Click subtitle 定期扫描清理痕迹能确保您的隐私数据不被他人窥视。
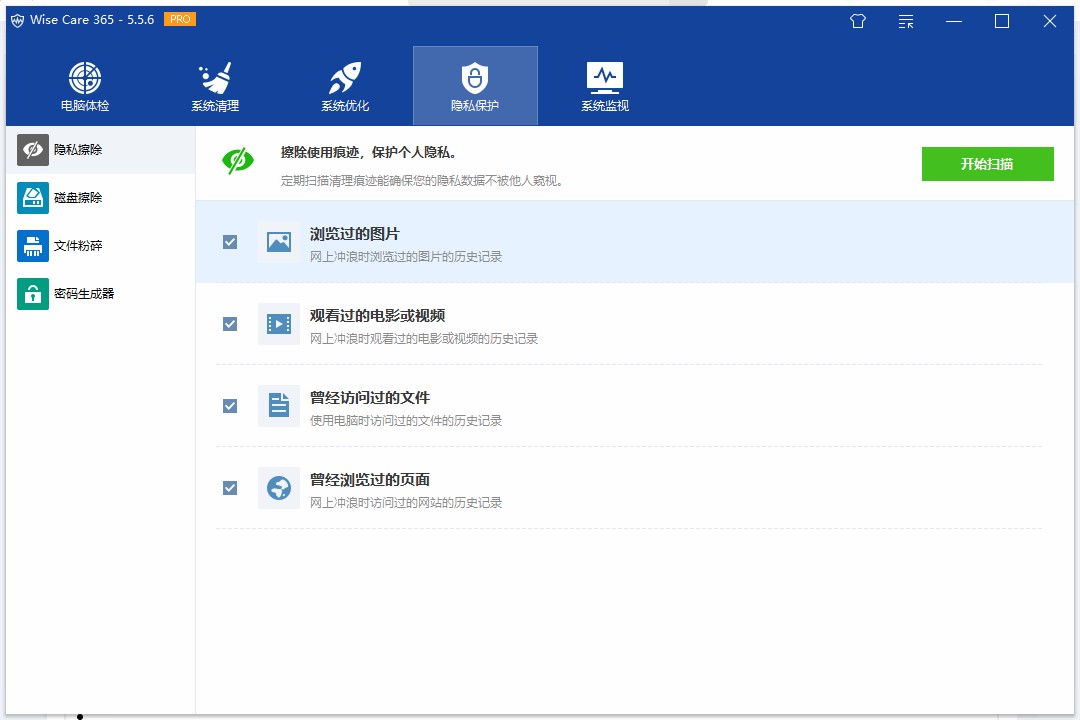This screenshot has width=1080, height=720. (422, 181)
